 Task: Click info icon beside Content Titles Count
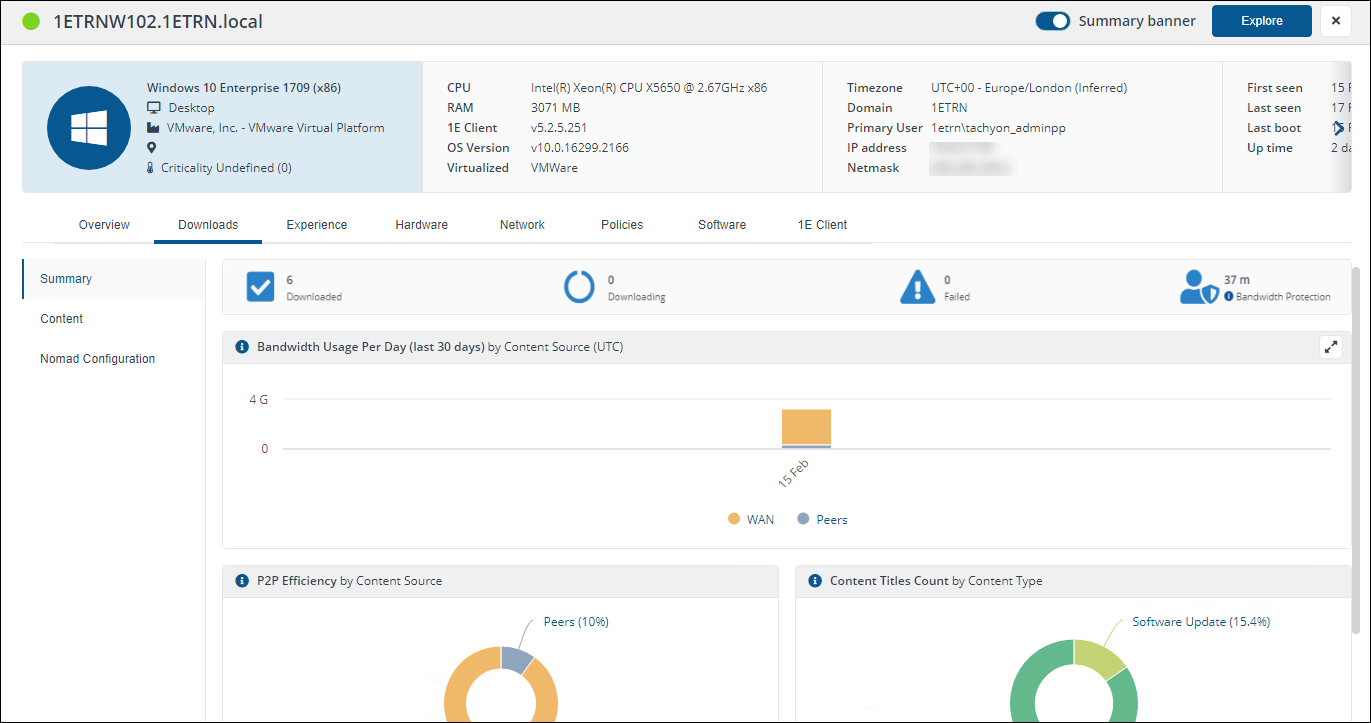pyautogui.click(x=815, y=581)
